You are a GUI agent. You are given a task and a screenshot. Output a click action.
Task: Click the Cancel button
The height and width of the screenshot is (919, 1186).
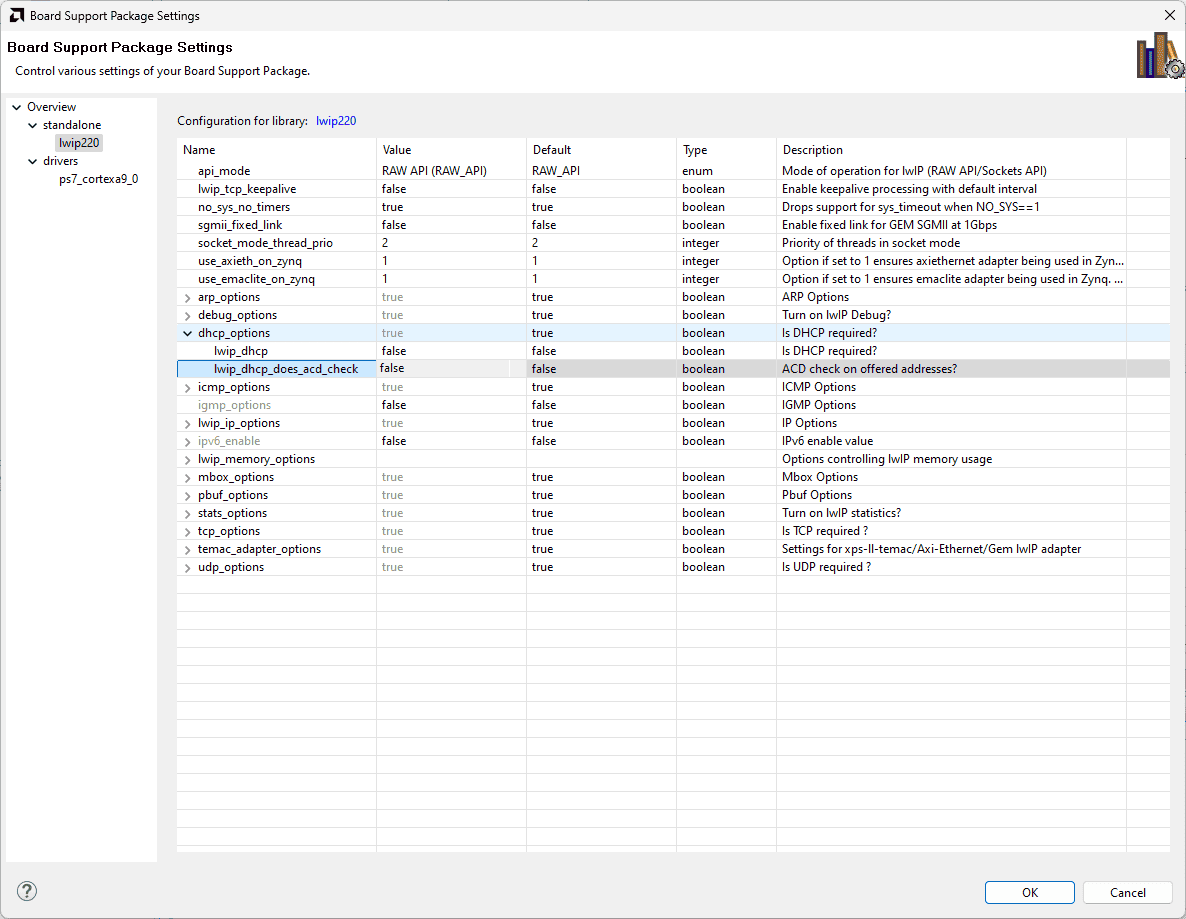click(x=1127, y=892)
